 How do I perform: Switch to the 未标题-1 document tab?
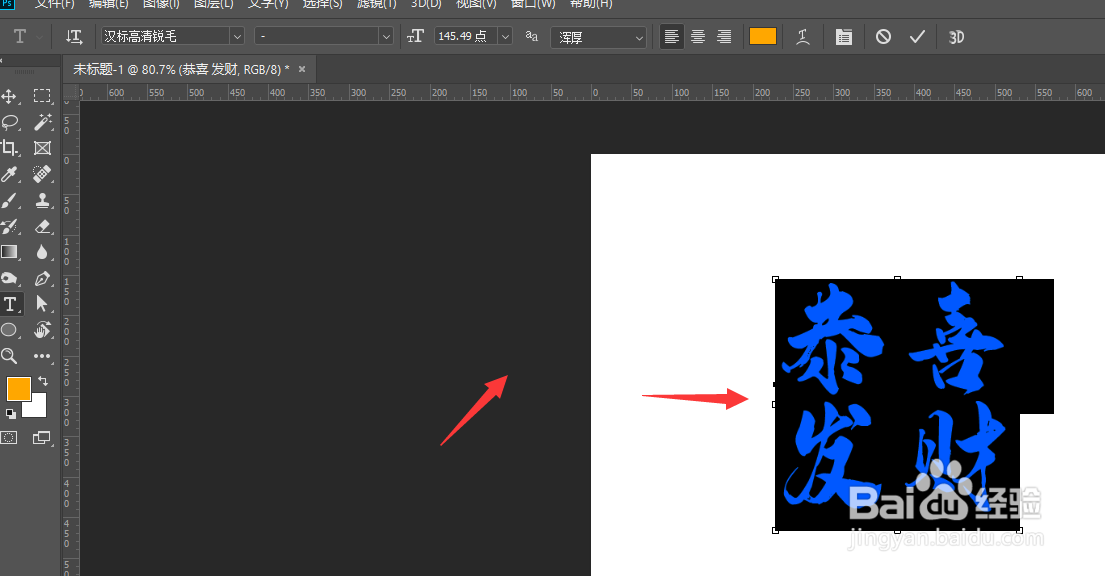tap(182, 69)
